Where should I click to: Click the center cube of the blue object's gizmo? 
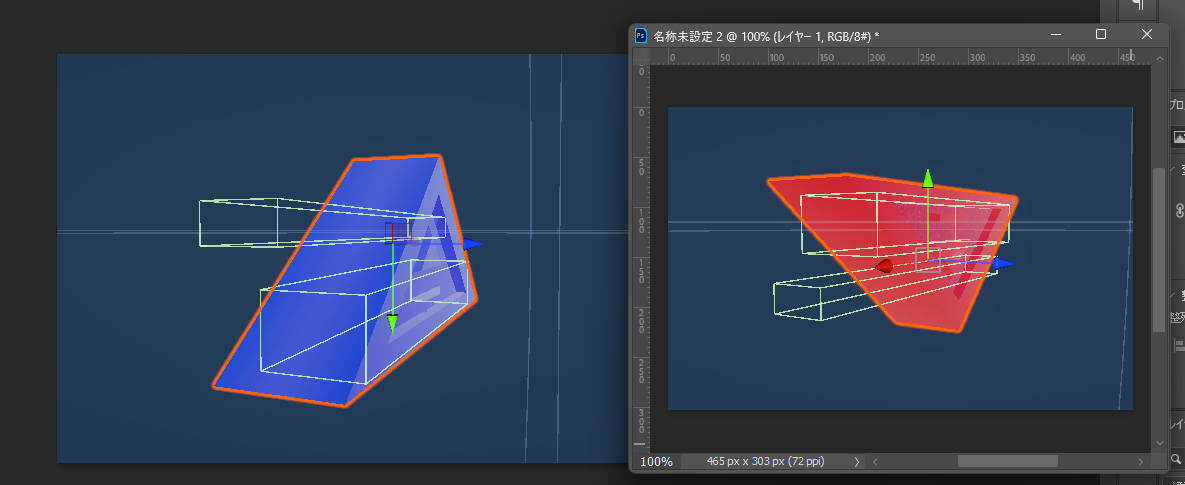click(398, 233)
